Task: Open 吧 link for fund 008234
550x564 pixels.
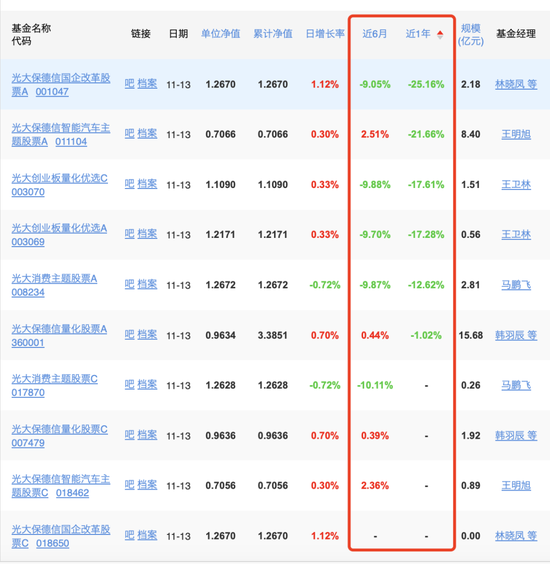Action: click(x=129, y=285)
